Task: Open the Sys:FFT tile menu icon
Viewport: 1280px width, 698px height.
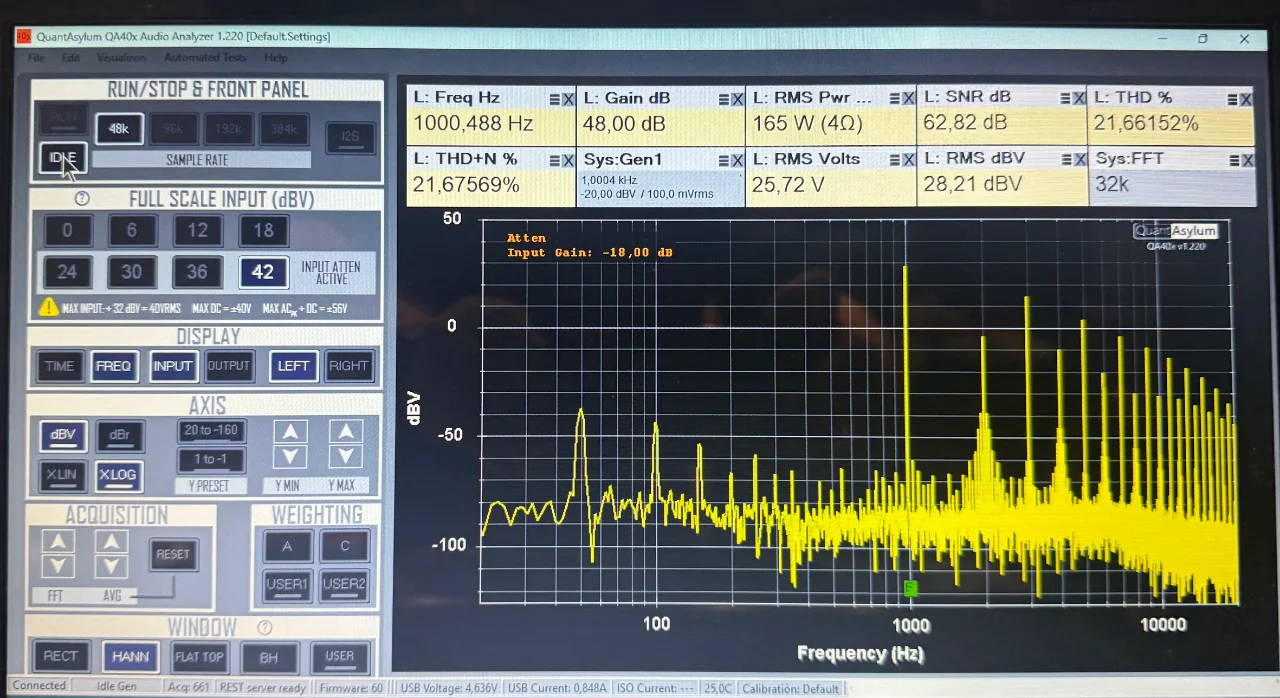Action: 1232,161
